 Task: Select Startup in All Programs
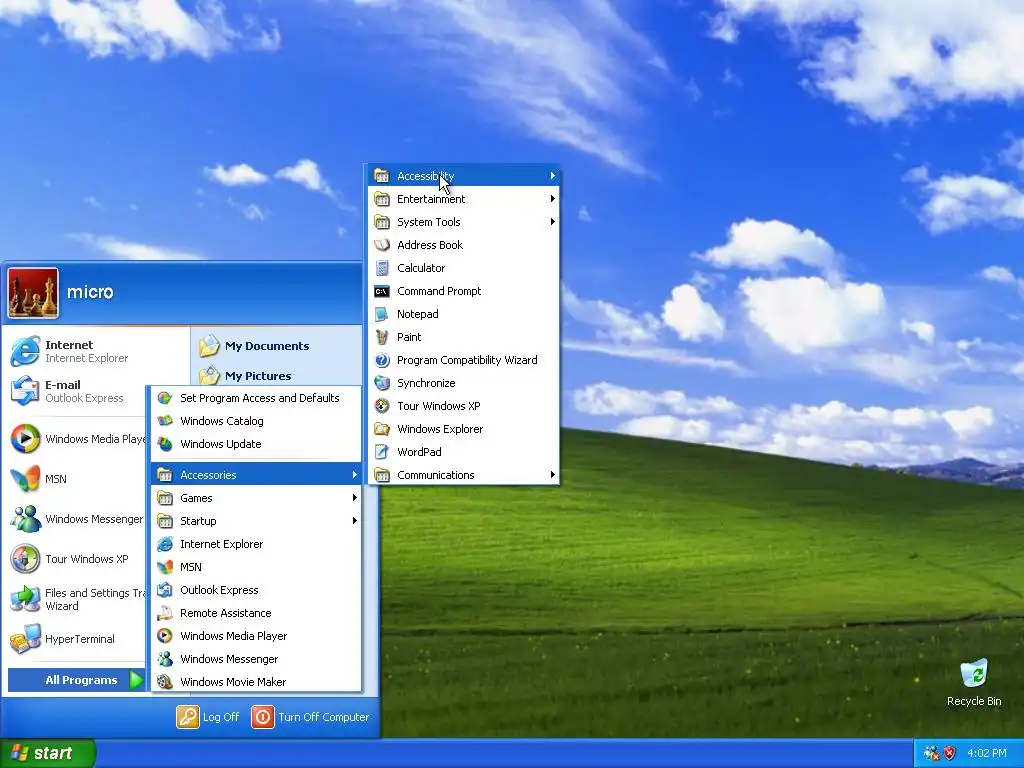point(256,520)
